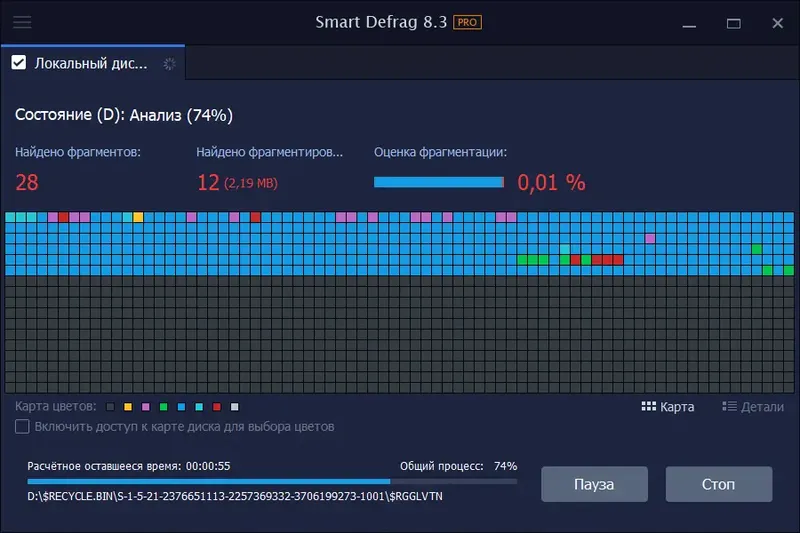This screenshot has height=533, width=800.
Task: Click the Пауза button
Action: (x=594, y=484)
